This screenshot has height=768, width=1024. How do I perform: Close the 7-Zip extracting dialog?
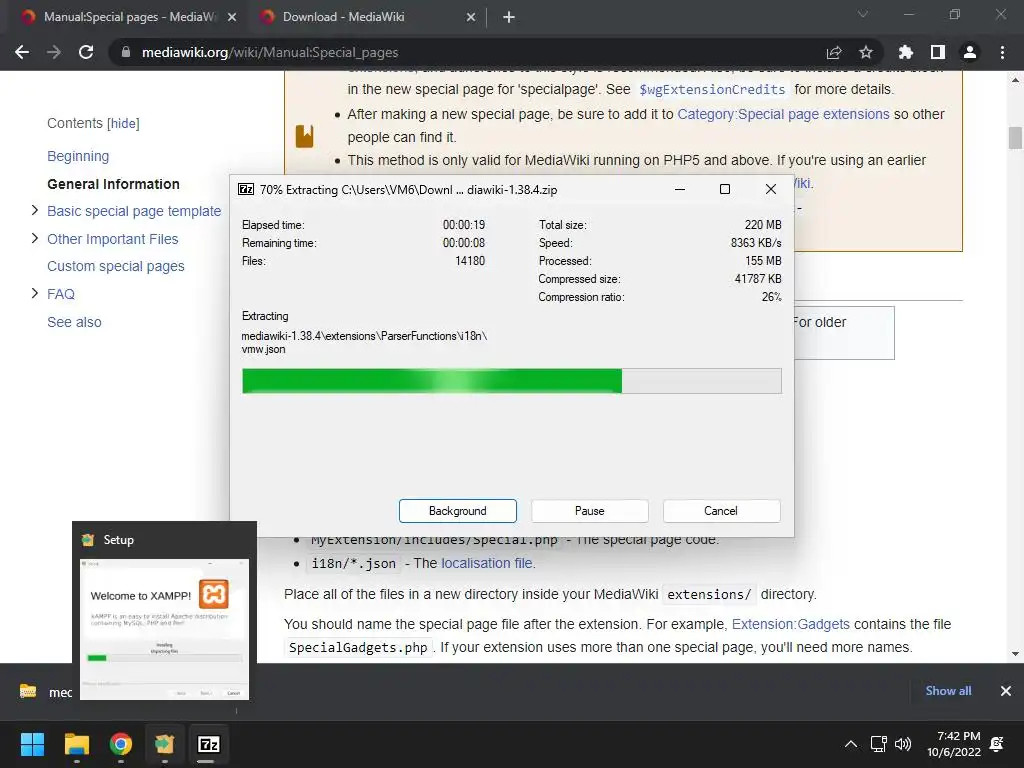pyautogui.click(x=771, y=189)
